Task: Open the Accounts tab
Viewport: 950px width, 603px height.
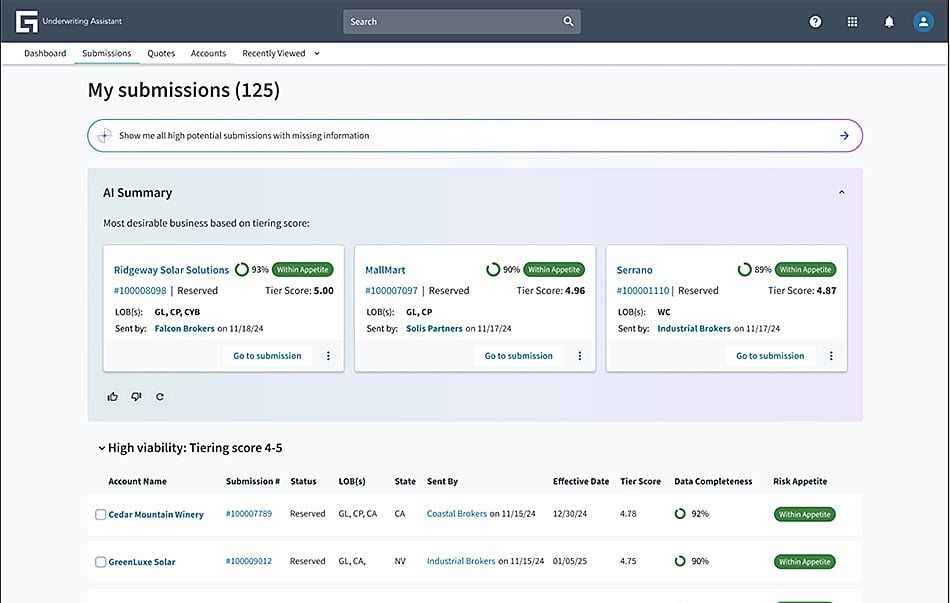Action: (x=208, y=54)
